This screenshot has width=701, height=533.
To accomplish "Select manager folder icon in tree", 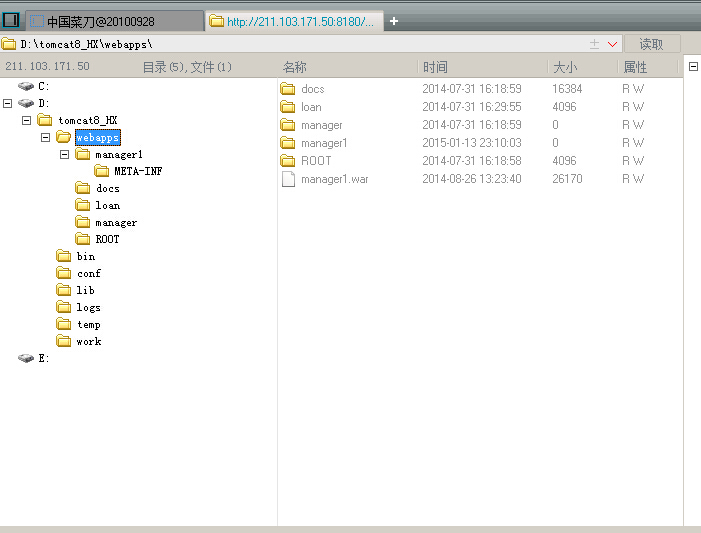I will point(83,222).
